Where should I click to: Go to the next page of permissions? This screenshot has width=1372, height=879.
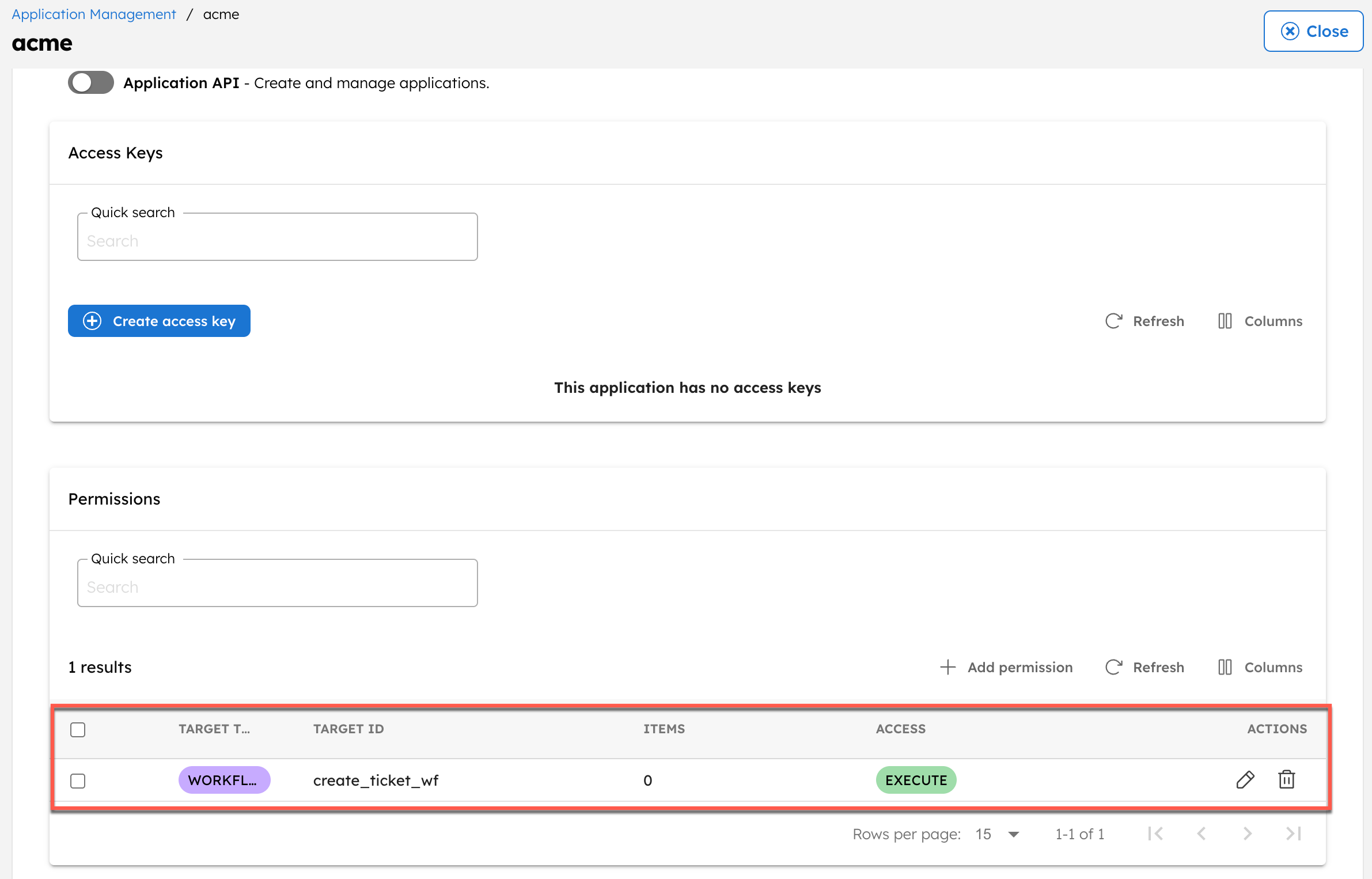tap(1247, 833)
